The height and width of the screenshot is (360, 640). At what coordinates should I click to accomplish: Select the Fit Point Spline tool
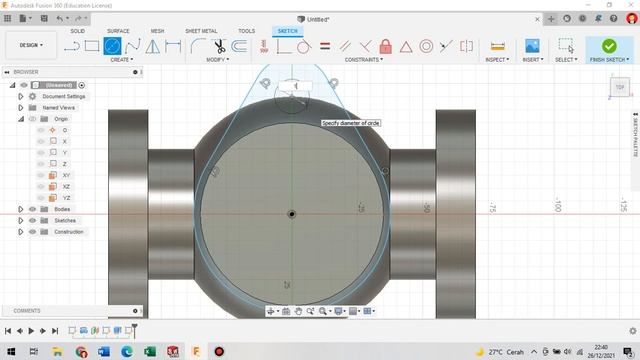click(133, 46)
